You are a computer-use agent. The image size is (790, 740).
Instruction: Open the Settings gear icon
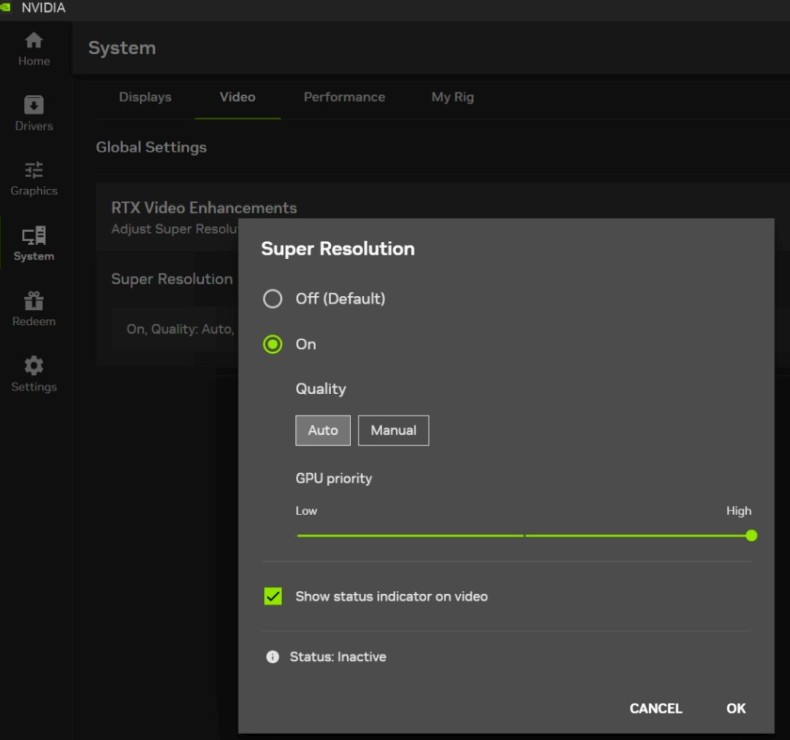[x=34, y=365]
